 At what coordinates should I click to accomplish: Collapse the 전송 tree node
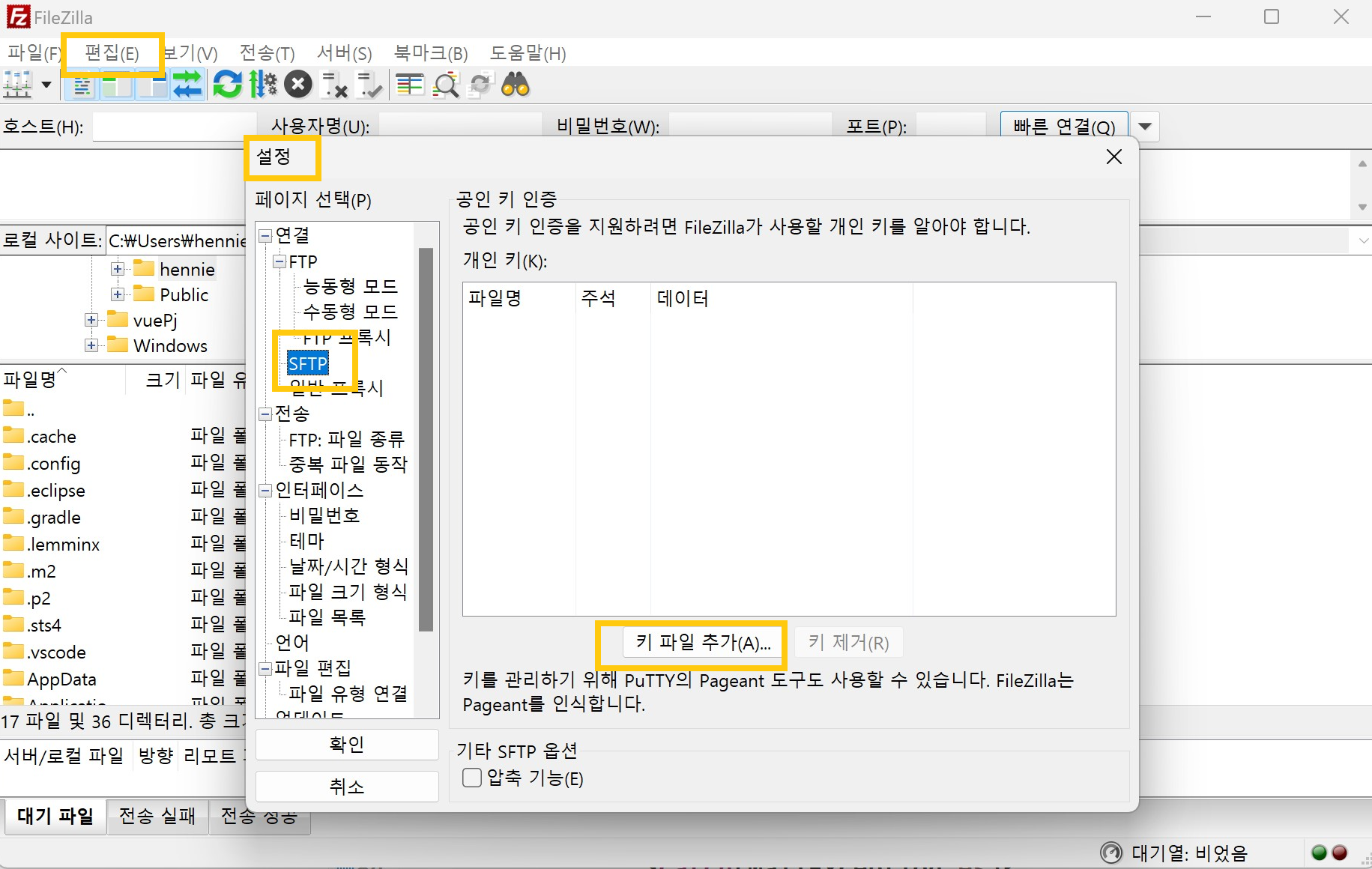pyautogui.click(x=265, y=414)
